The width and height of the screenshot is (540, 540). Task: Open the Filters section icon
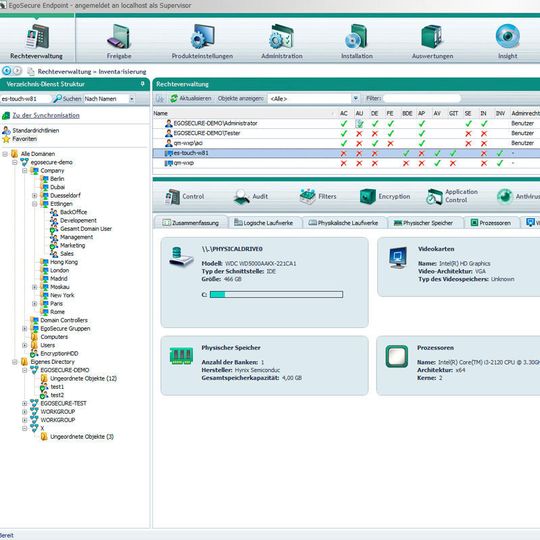point(307,197)
